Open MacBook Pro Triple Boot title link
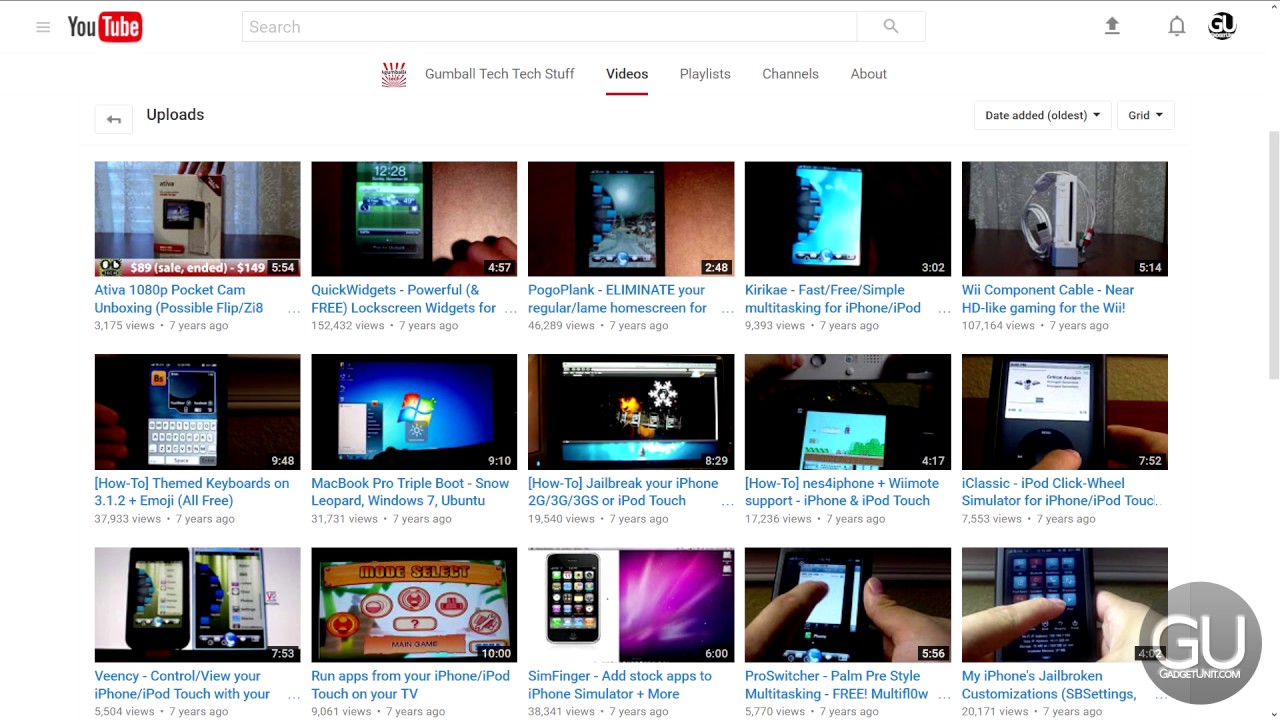This screenshot has width=1280, height=720. pyautogui.click(x=410, y=492)
